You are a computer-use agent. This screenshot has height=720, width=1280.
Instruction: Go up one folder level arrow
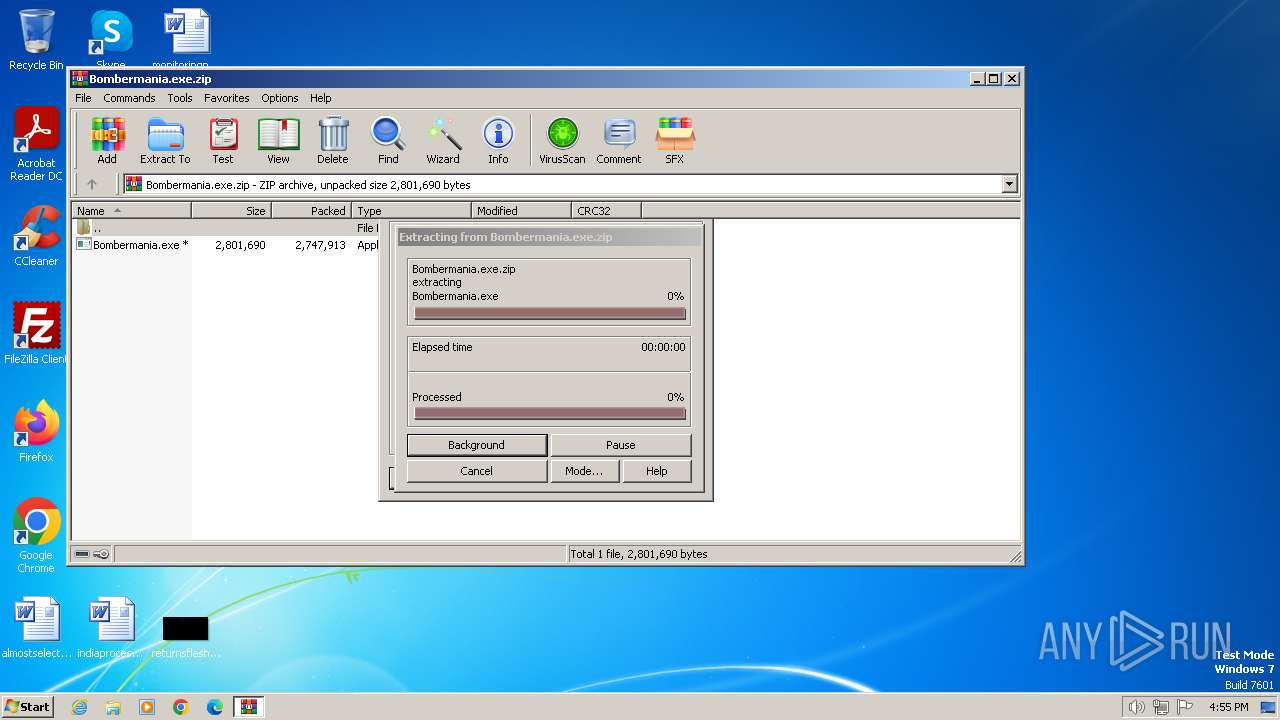92,184
